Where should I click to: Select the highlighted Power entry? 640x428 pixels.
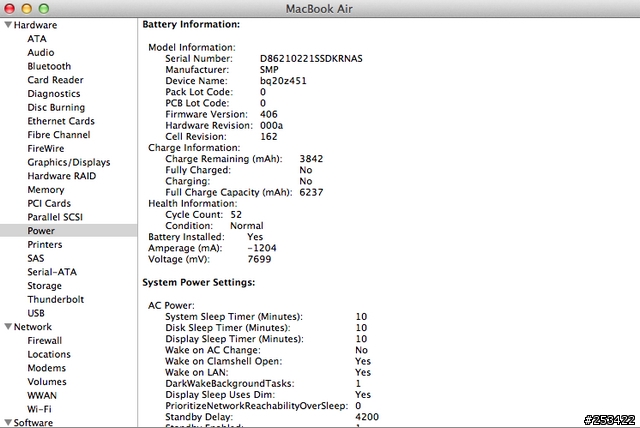[x=69, y=231]
